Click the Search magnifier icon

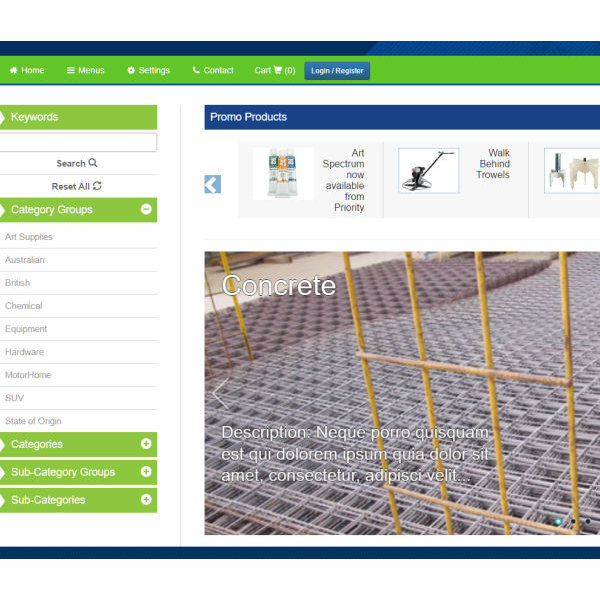(x=93, y=163)
